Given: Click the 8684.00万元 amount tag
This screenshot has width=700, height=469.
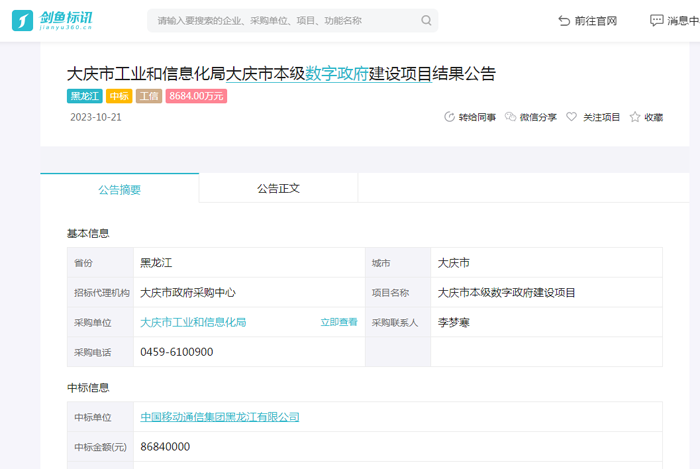Looking at the screenshot, I should click(196, 96).
